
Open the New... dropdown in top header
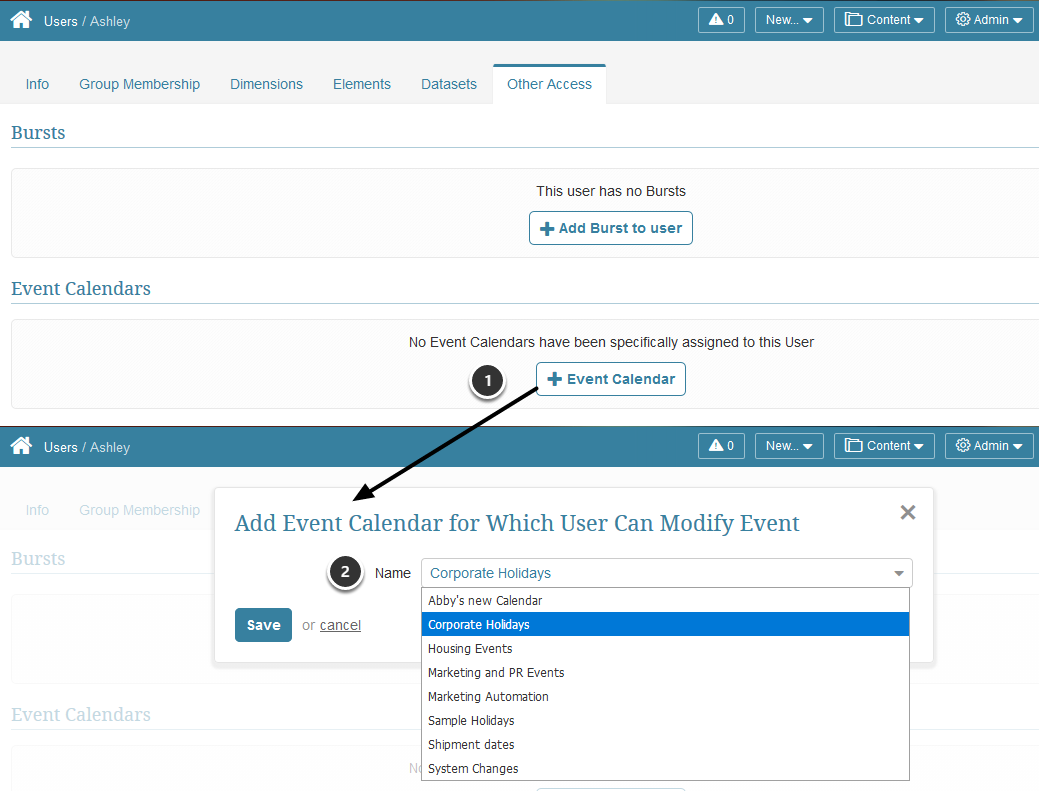click(789, 20)
